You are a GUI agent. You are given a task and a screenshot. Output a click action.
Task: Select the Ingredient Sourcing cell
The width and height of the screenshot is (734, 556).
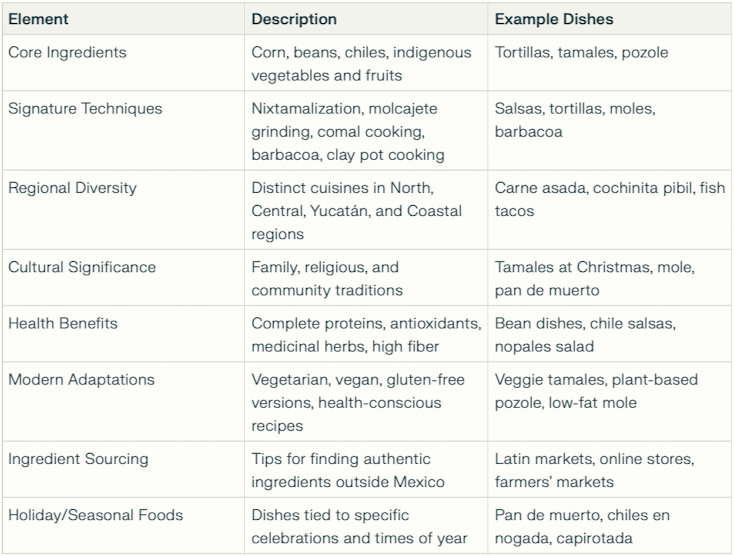click(78, 459)
